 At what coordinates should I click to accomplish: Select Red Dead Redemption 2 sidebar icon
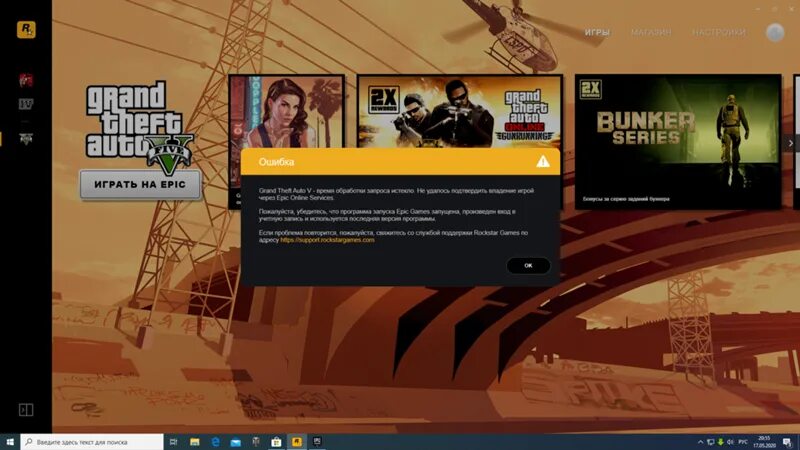tap(26, 80)
